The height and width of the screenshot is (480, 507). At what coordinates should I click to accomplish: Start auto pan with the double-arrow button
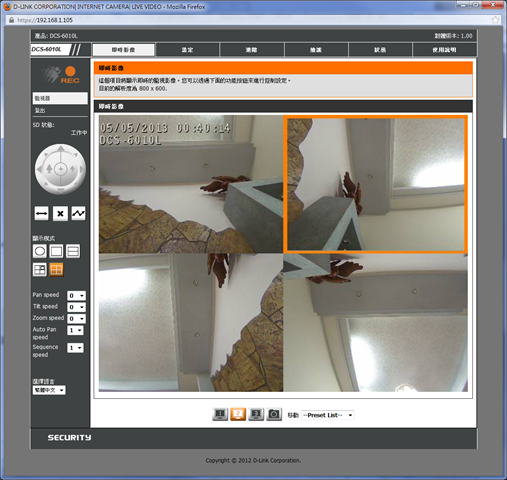click(41, 213)
